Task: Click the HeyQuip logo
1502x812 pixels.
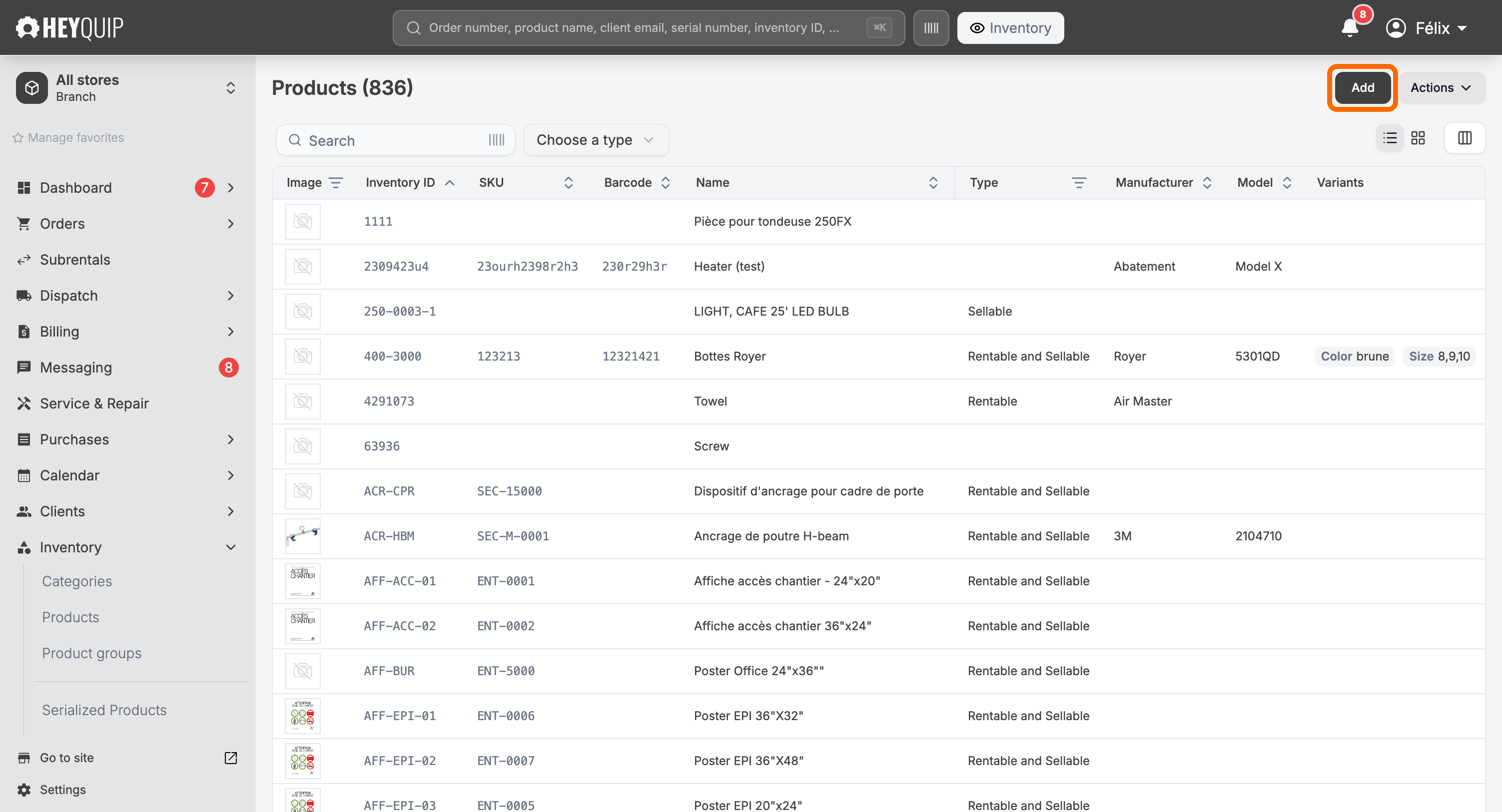Action: pos(69,27)
